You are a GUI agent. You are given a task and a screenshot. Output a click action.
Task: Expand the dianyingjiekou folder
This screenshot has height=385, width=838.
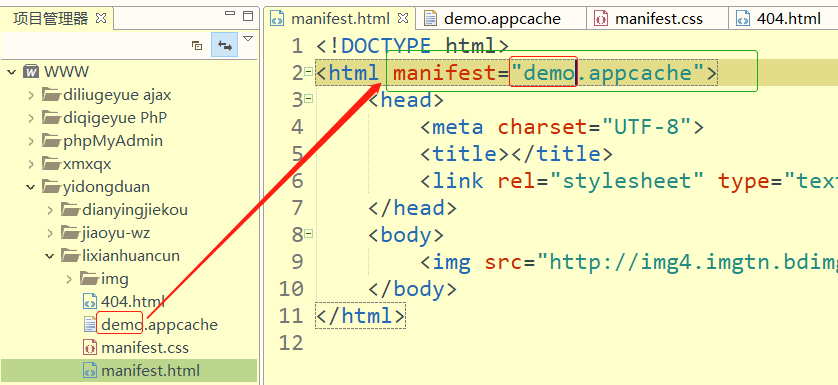[x=50, y=210]
